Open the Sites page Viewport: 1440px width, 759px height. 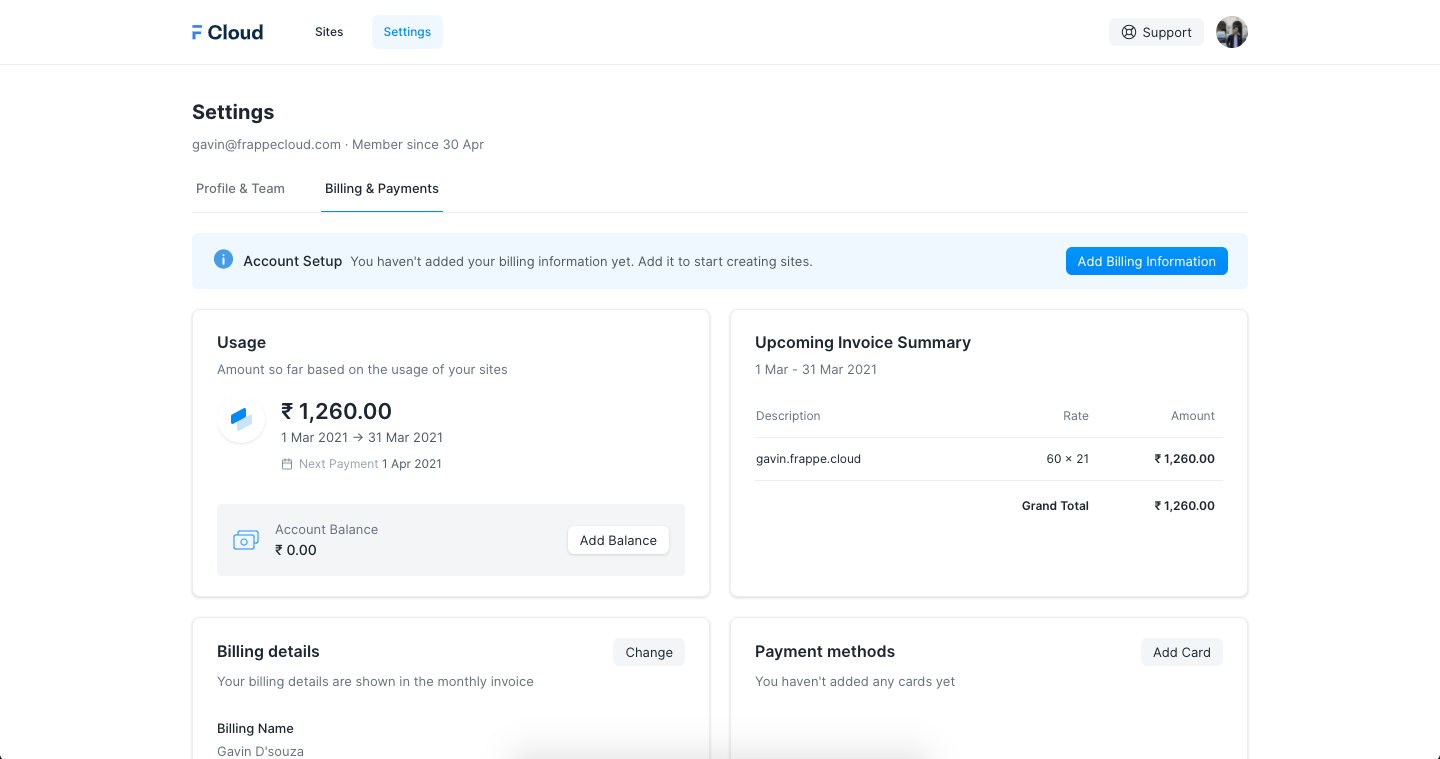pos(329,32)
